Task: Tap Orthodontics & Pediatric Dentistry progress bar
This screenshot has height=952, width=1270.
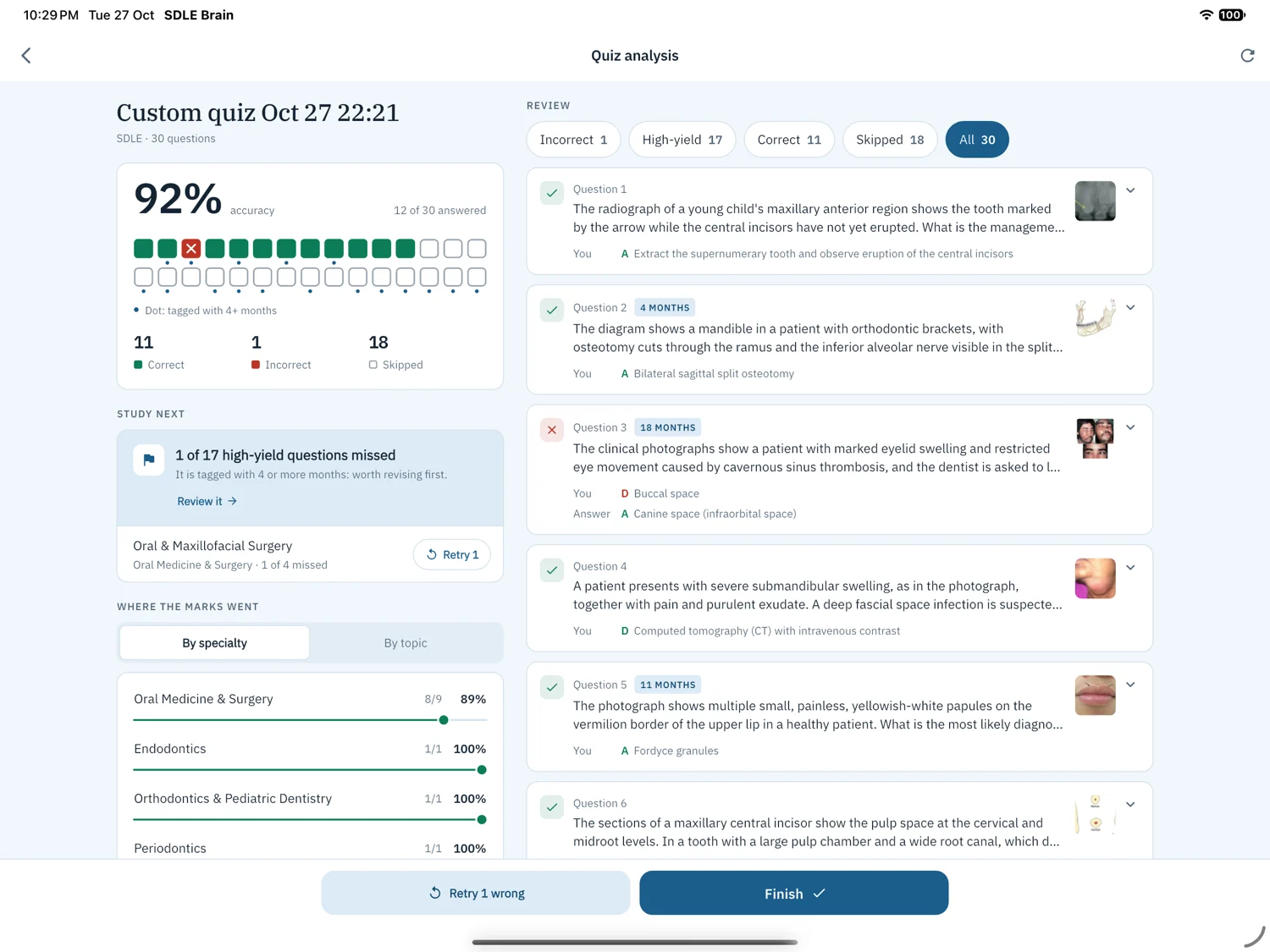Action: coord(310,820)
